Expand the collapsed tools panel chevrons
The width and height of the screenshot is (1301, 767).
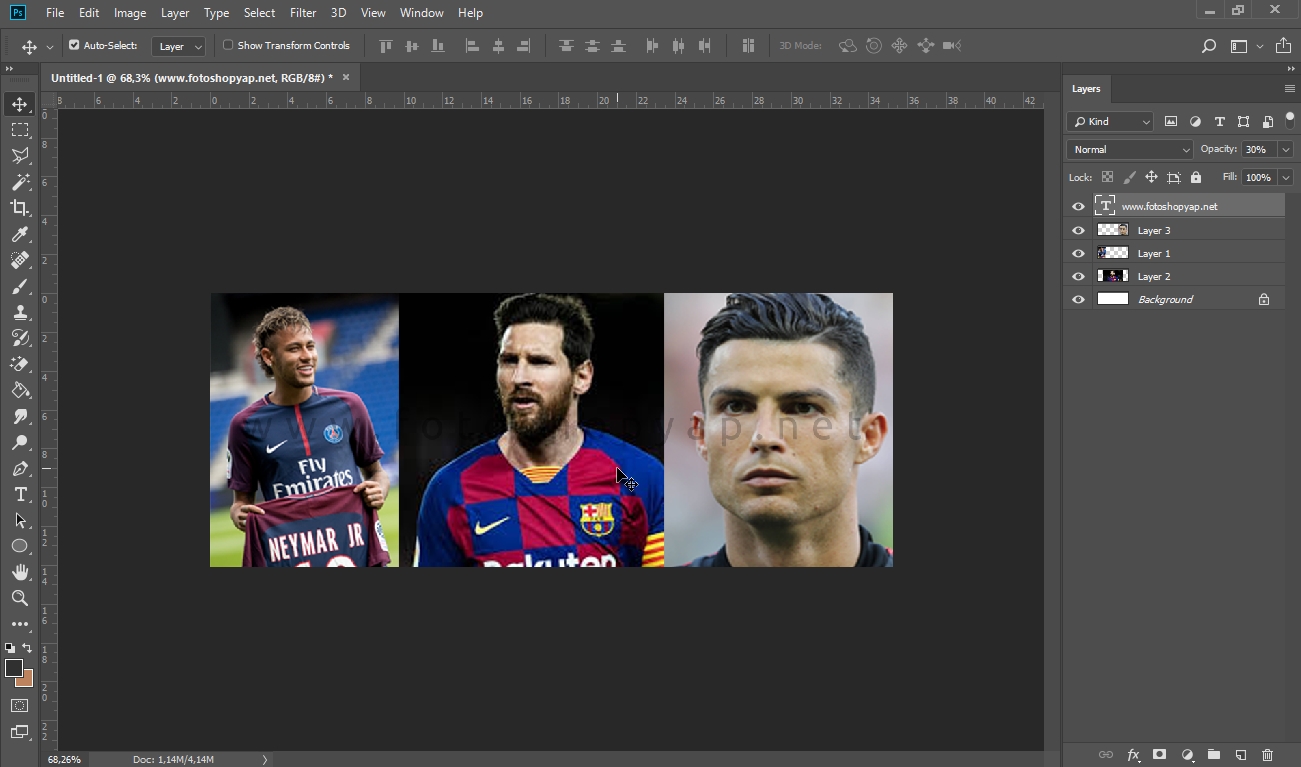point(10,69)
